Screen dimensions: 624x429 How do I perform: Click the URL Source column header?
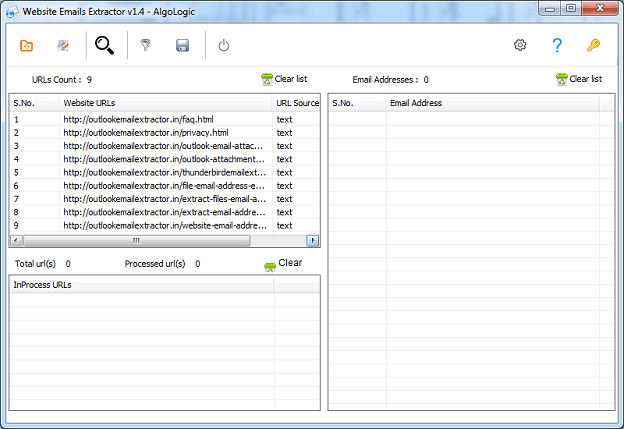coord(296,103)
